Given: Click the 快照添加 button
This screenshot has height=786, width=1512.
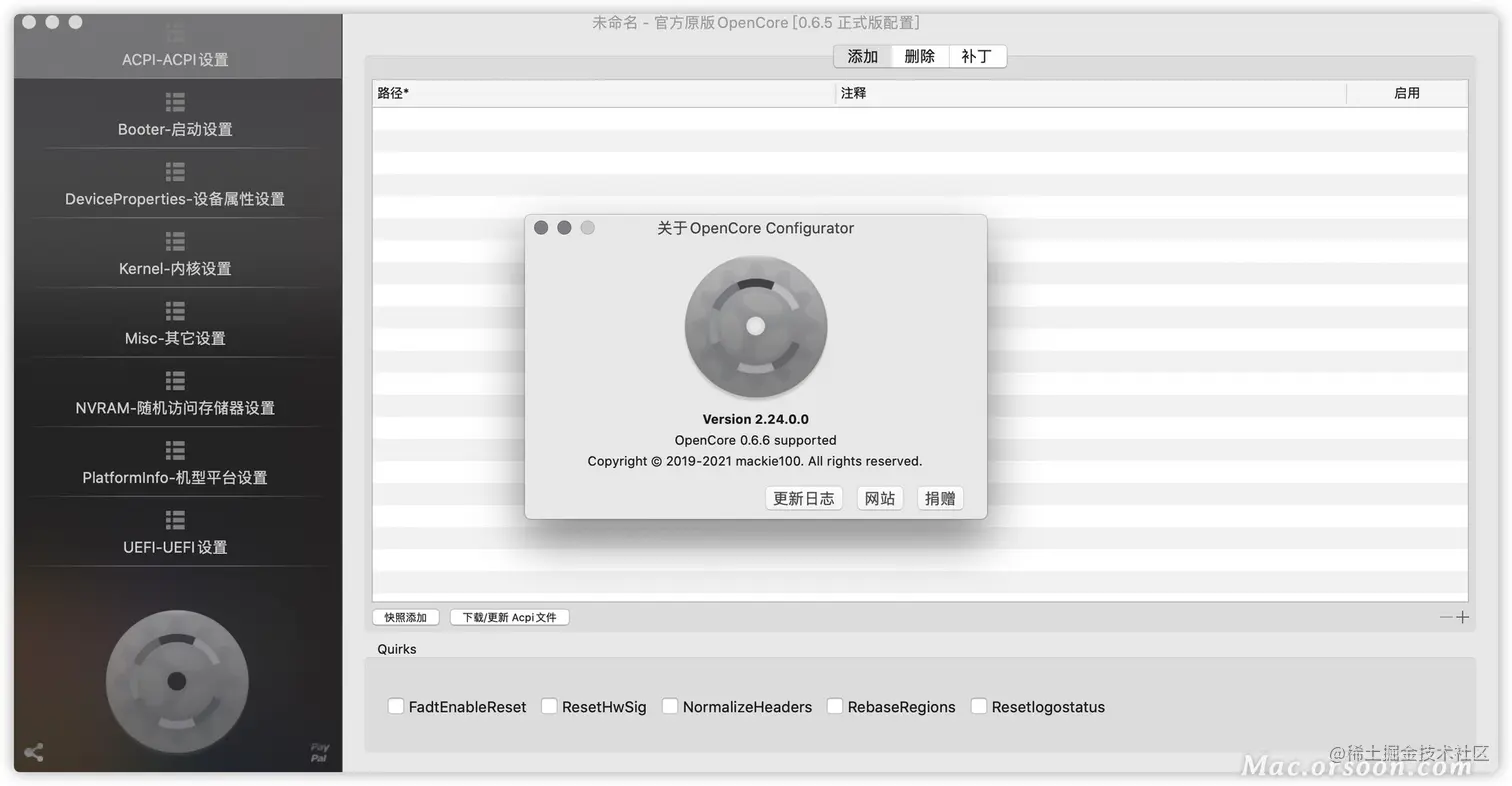Looking at the screenshot, I should click(406, 617).
